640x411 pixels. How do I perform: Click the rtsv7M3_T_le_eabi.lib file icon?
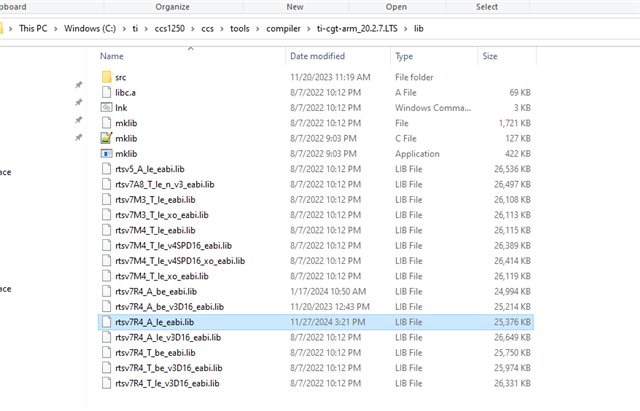tap(107, 200)
